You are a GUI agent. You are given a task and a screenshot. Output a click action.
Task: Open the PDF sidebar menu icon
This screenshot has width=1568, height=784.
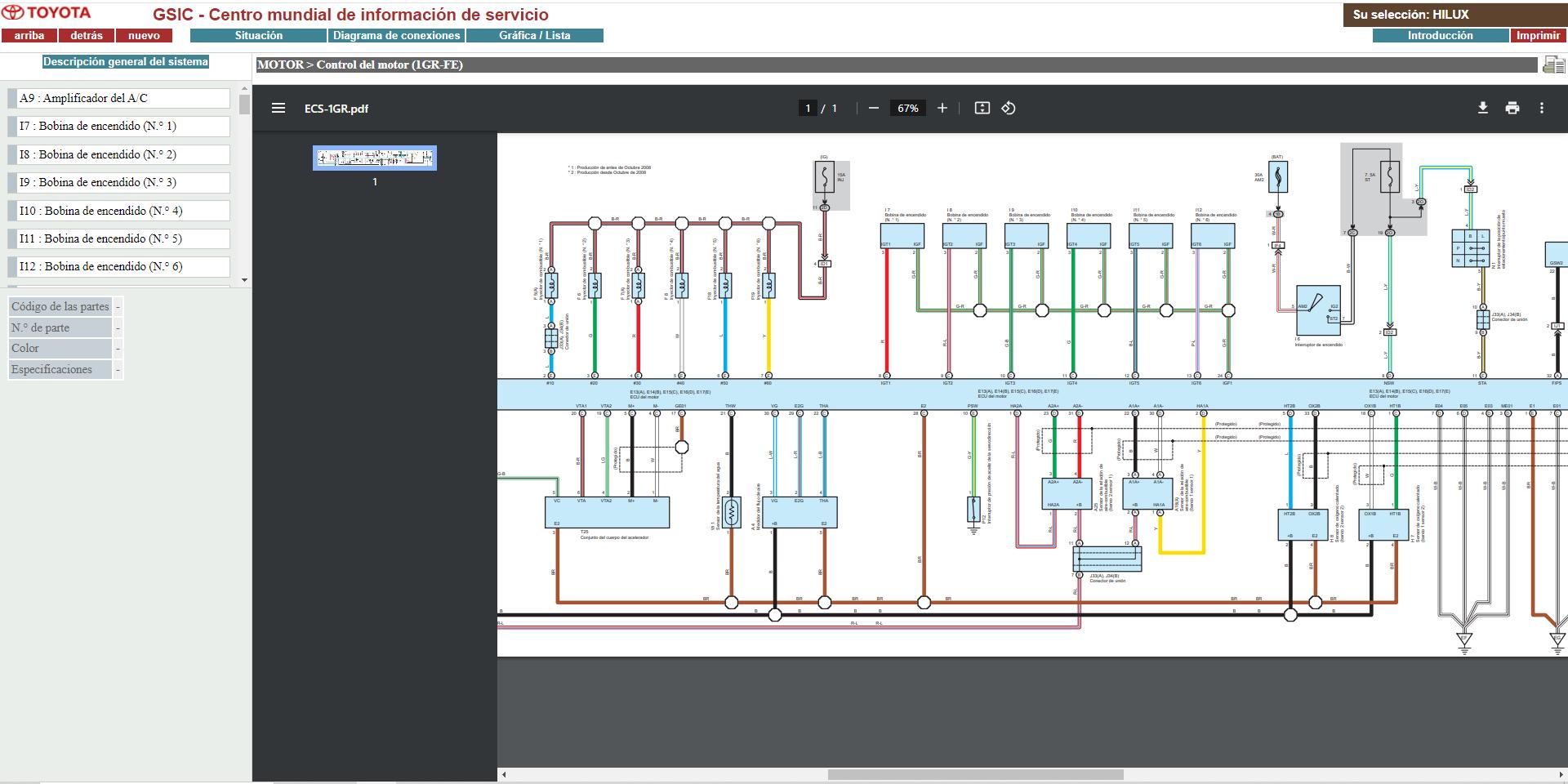pyautogui.click(x=278, y=108)
